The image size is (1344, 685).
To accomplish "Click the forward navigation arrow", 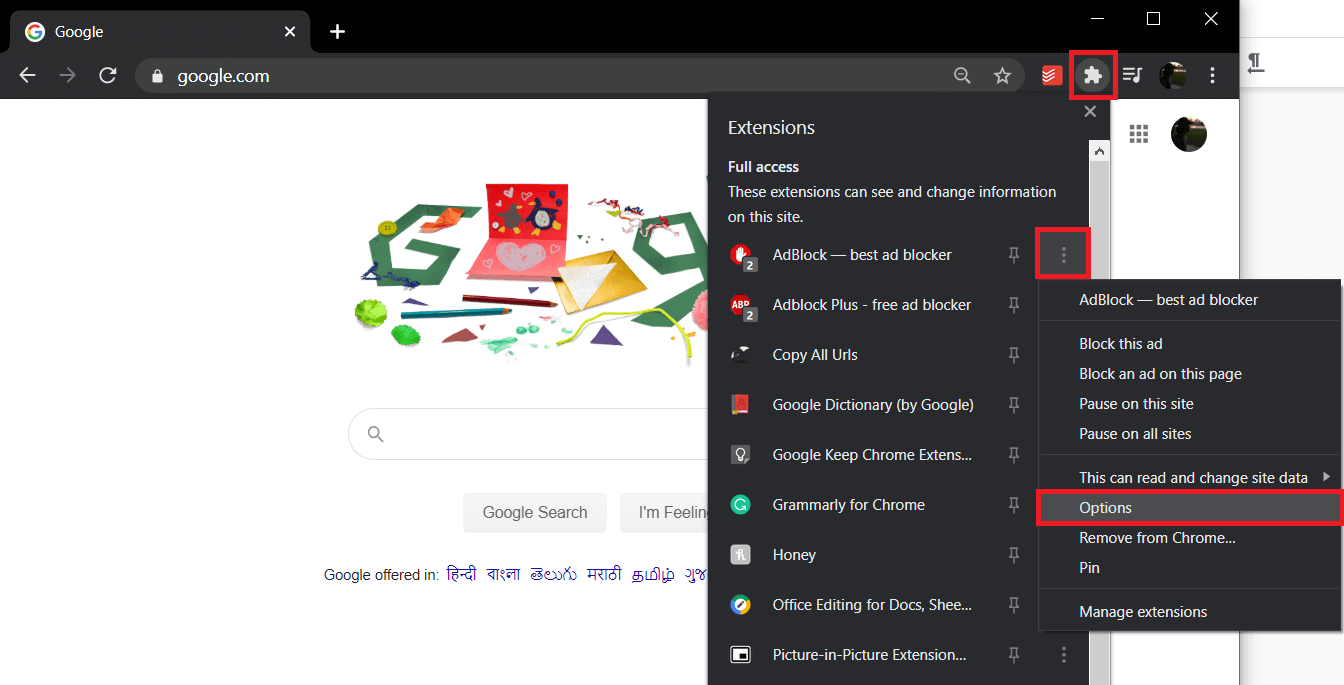I will pos(67,75).
